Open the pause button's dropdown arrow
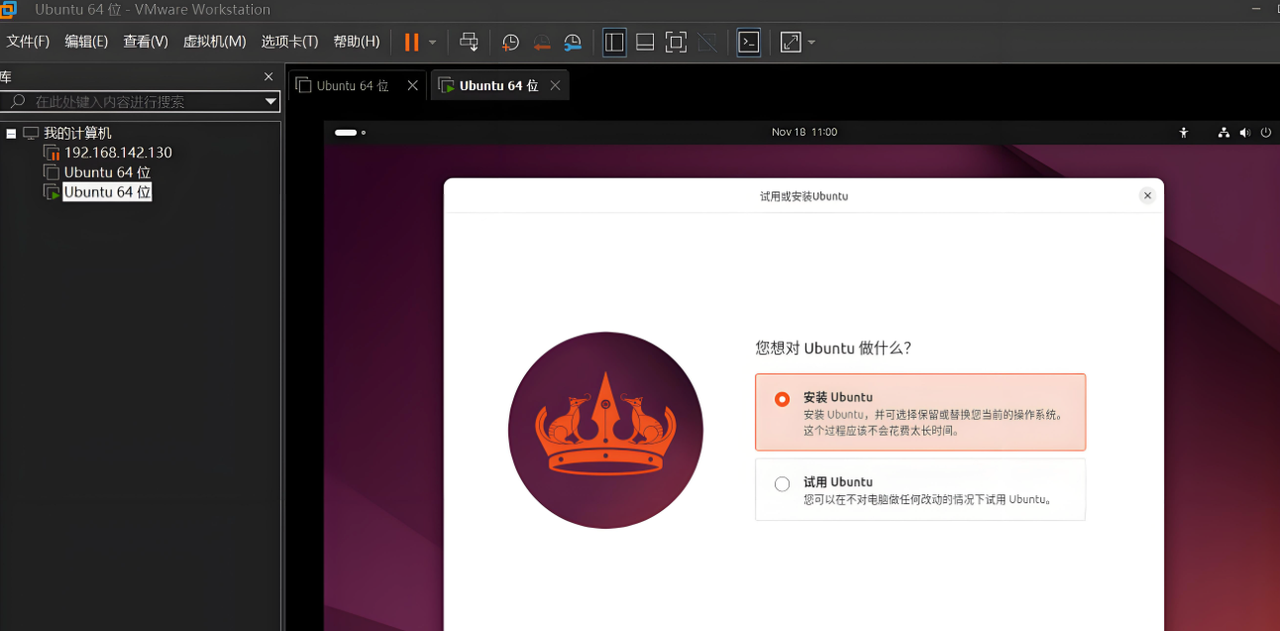 (x=432, y=42)
